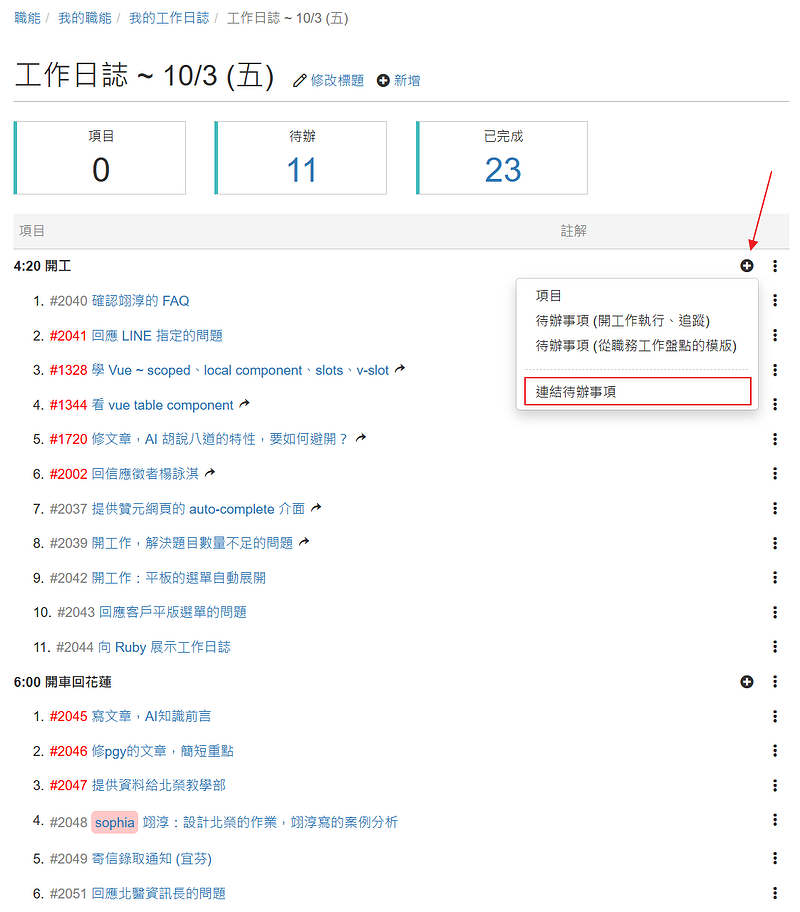Click arrow icon next to #1328 學 Vue
Viewport: 800px width, 912px height.
(x=400, y=370)
